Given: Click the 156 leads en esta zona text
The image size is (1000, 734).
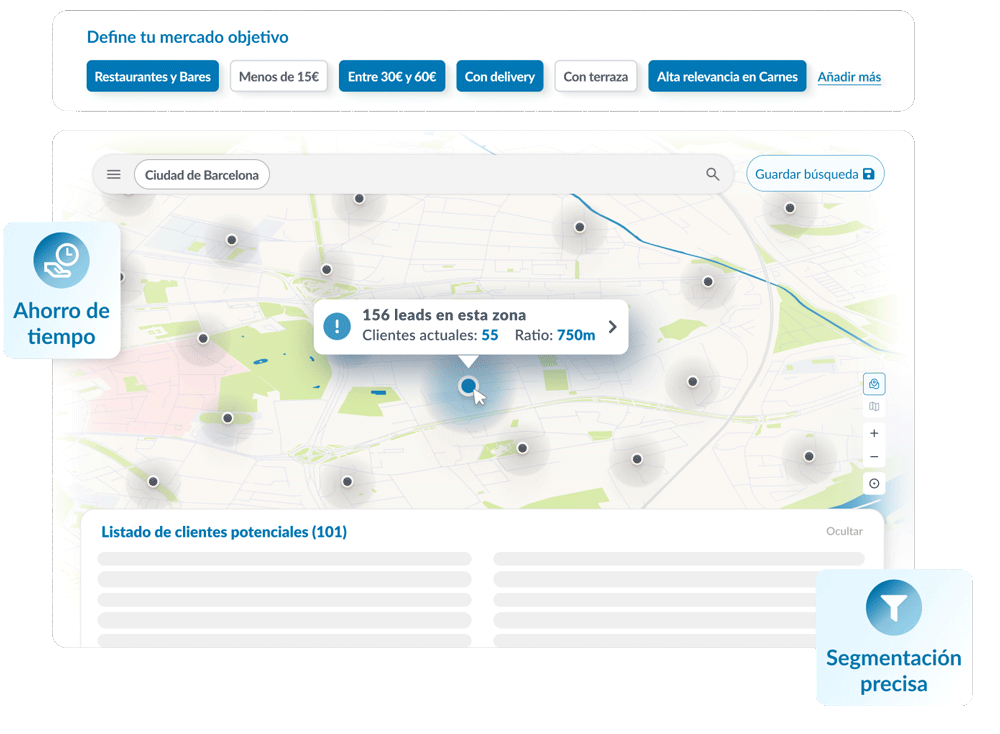Looking at the screenshot, I should click(x=444, y=315).
